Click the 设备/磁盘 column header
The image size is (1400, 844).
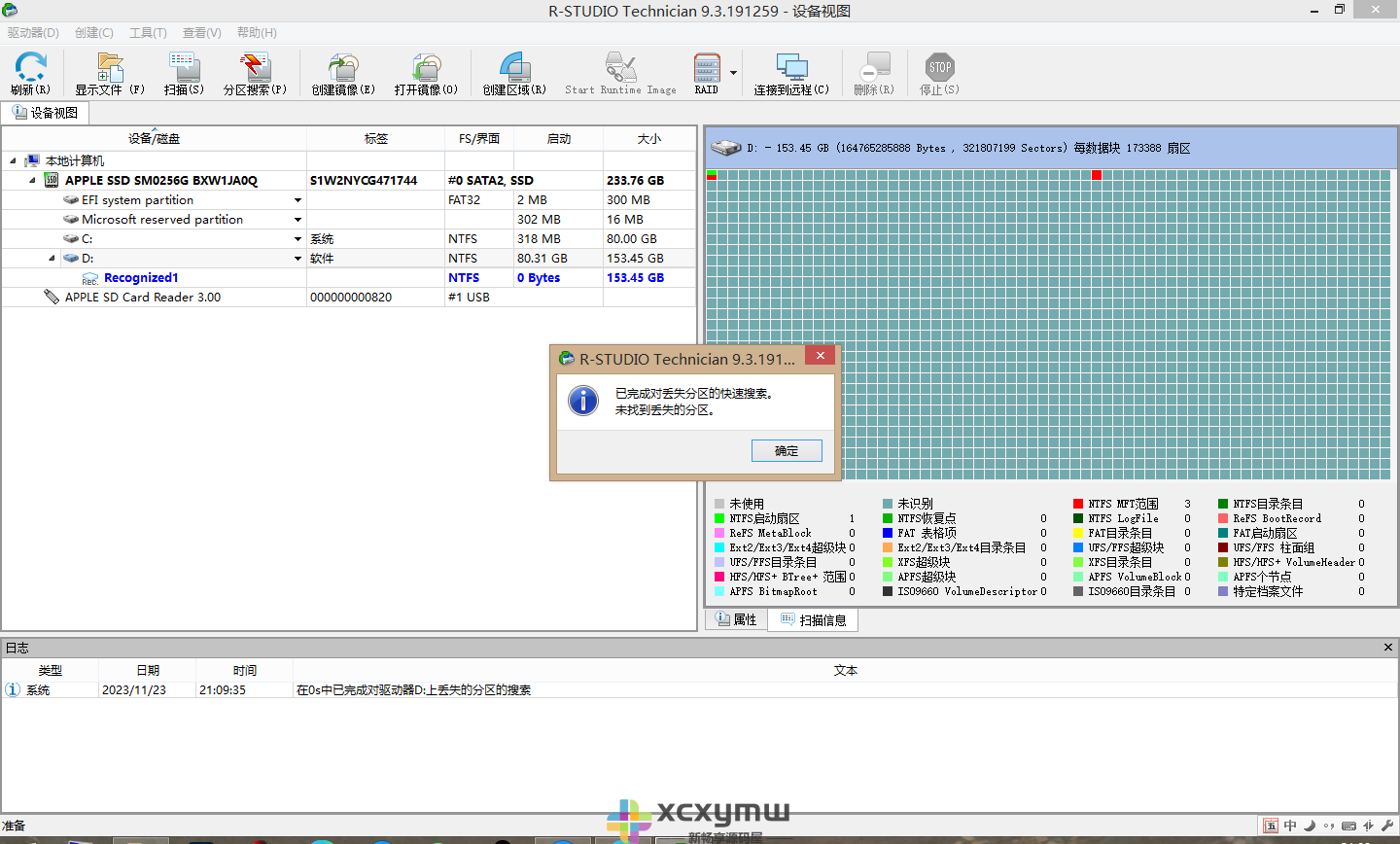pos(154,138)
